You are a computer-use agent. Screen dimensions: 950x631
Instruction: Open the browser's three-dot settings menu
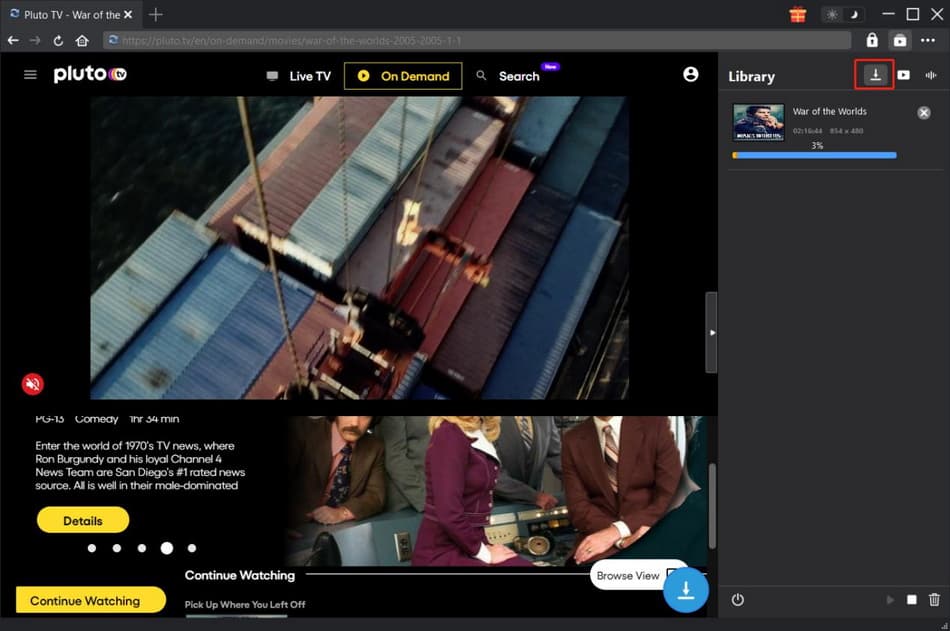[928, 40]
